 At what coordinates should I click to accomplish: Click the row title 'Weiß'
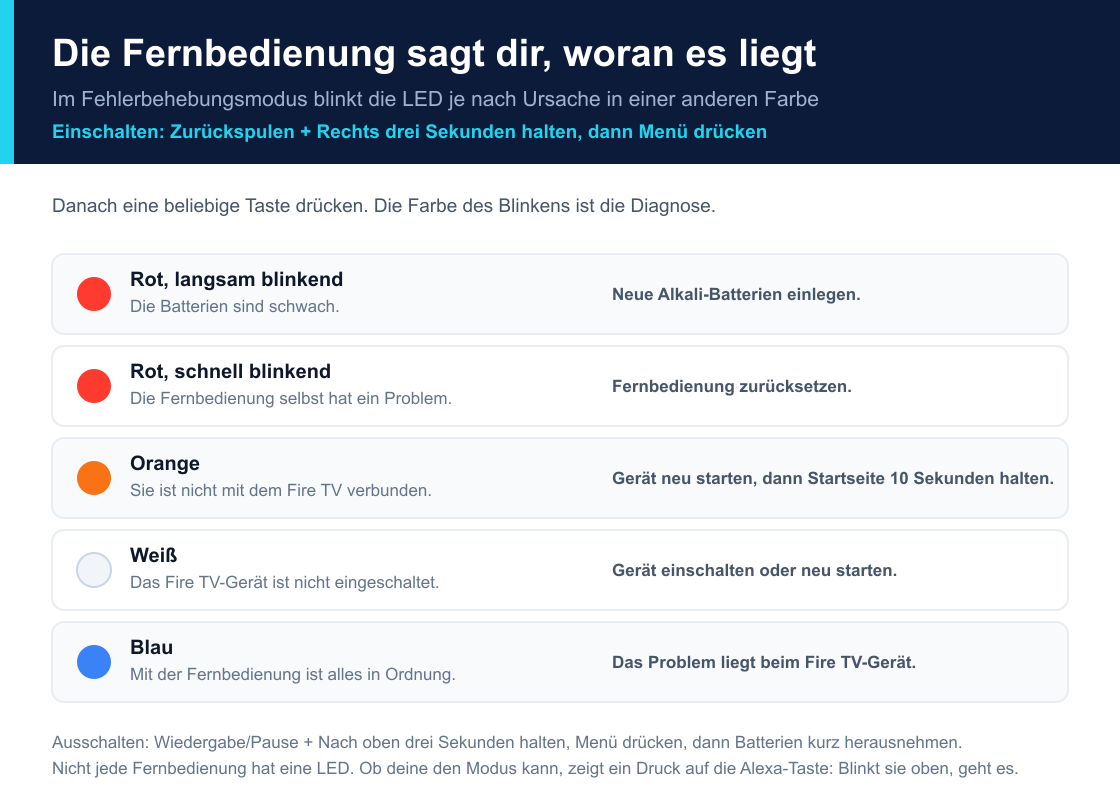click(x=154, y=555)
